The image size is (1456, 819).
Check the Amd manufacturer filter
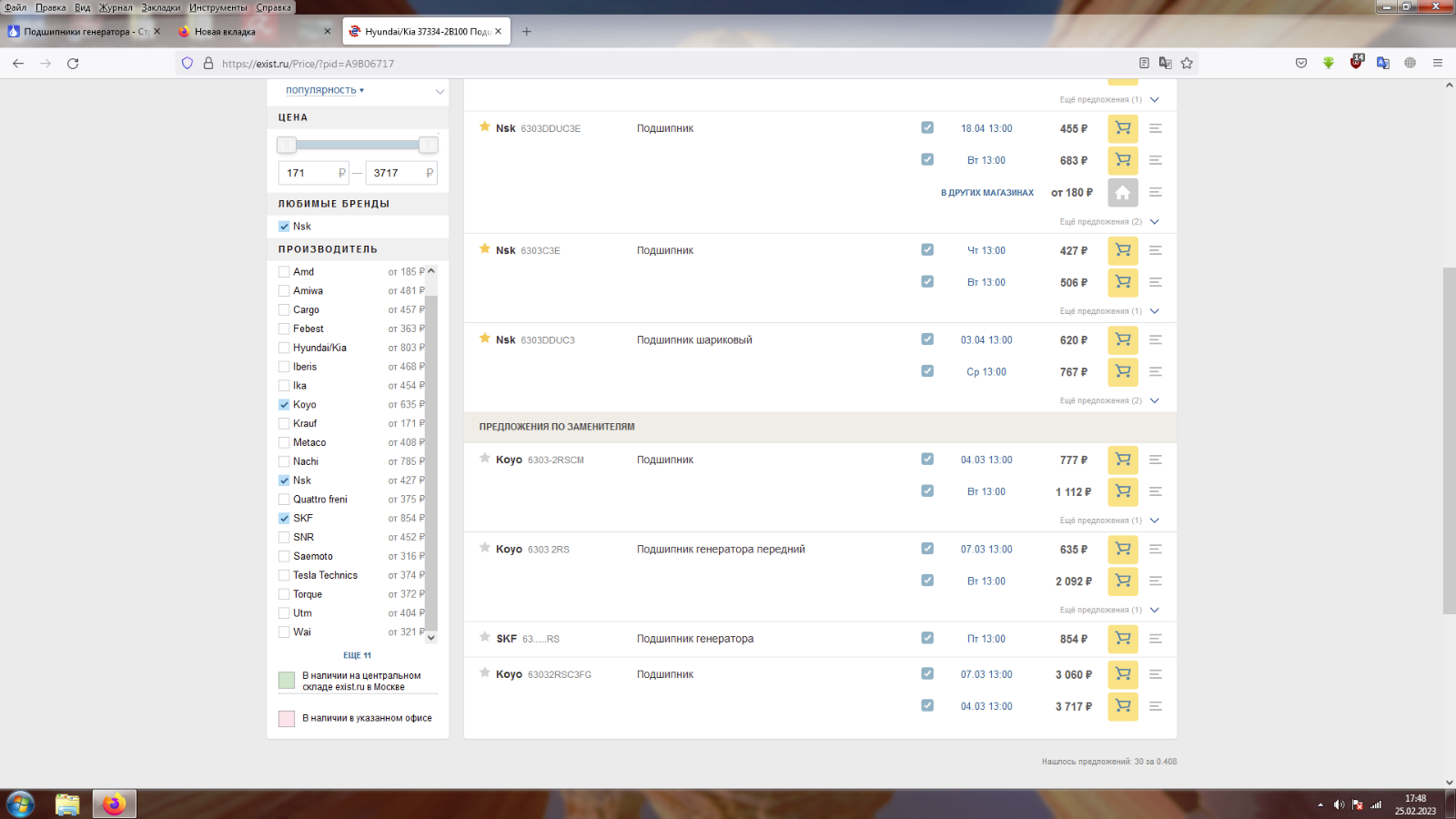pos(284,272)
